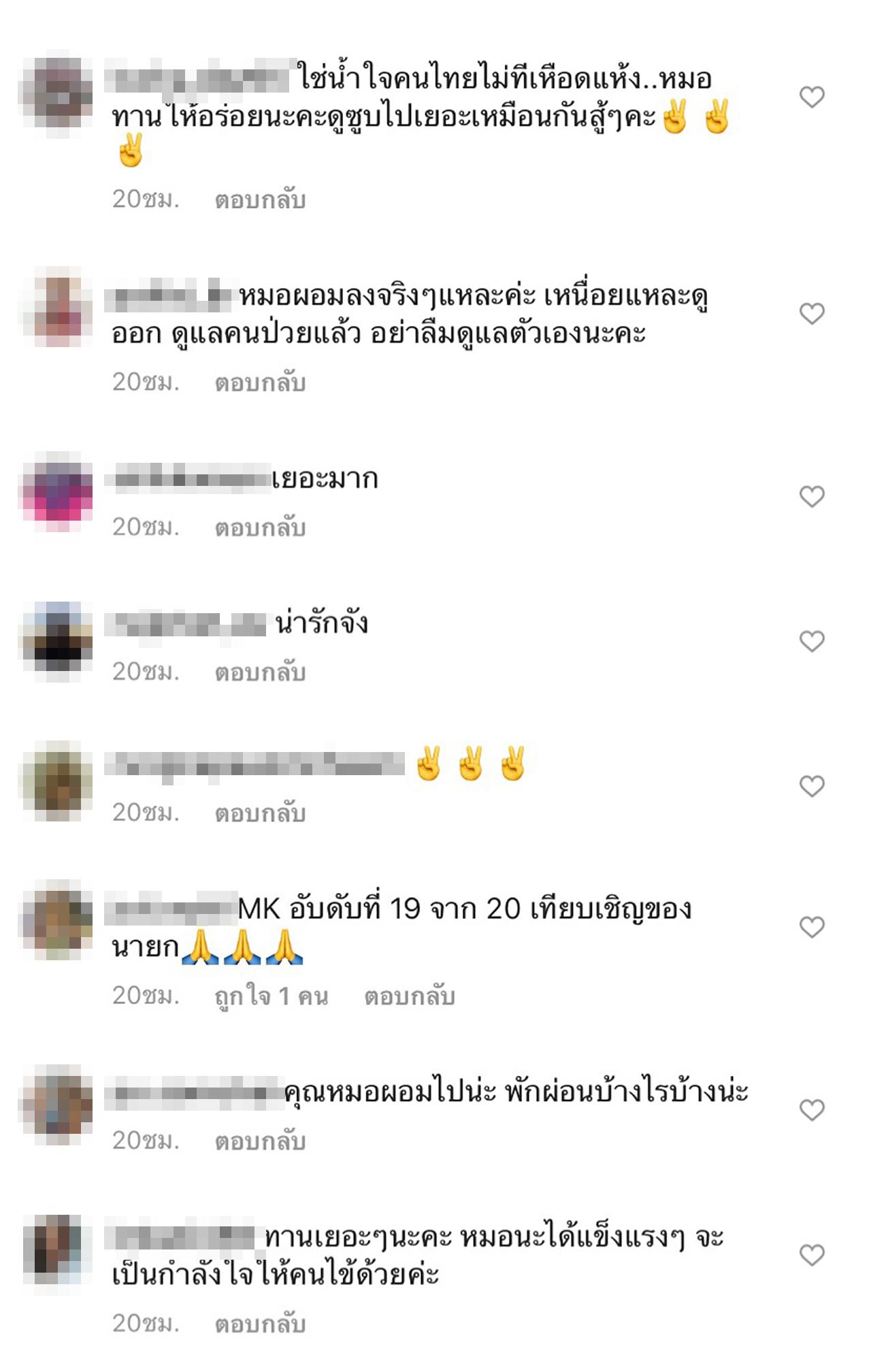Viewport: 871px width, 1372px height.
Task: Reply to the 'น่ารักจัง' comment
Action: [260, 672]
